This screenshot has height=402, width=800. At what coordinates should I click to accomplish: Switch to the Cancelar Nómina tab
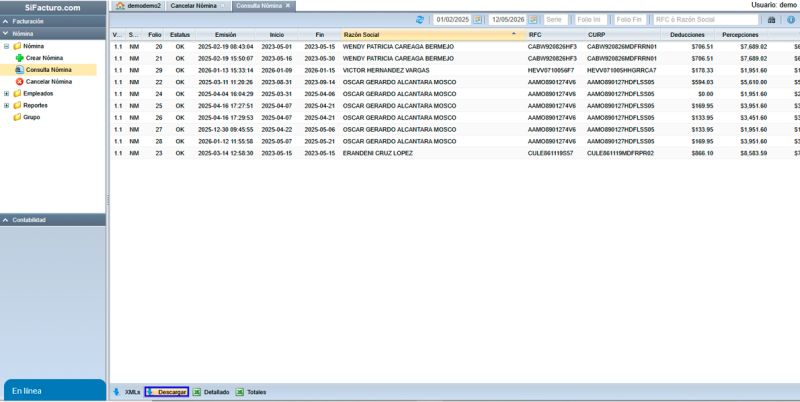198,6
